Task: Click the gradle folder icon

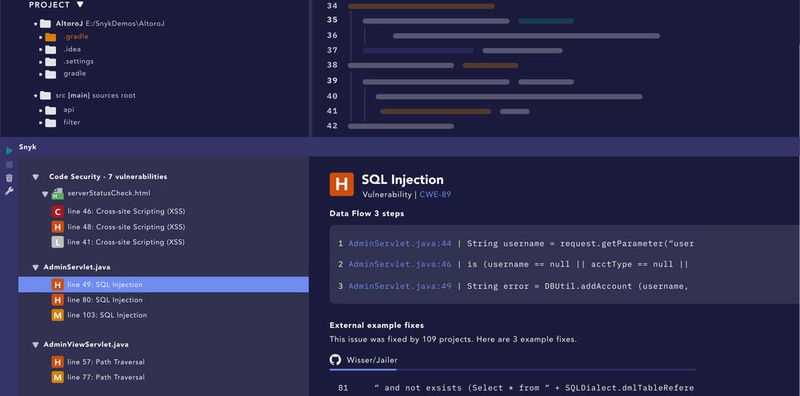Action: (x=51, y=74)
